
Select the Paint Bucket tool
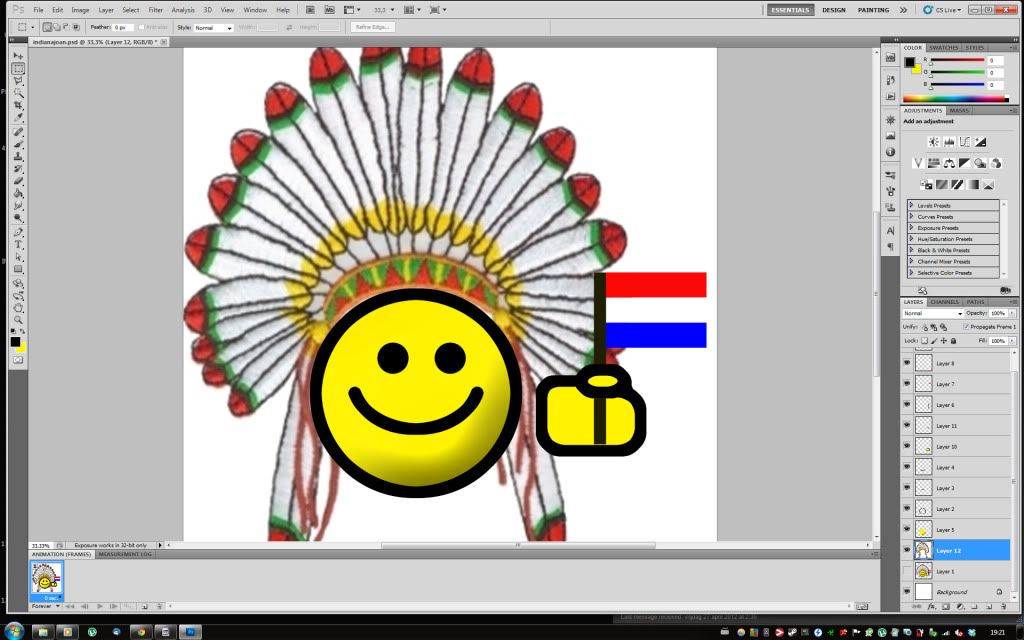click(x=18, y=194)
